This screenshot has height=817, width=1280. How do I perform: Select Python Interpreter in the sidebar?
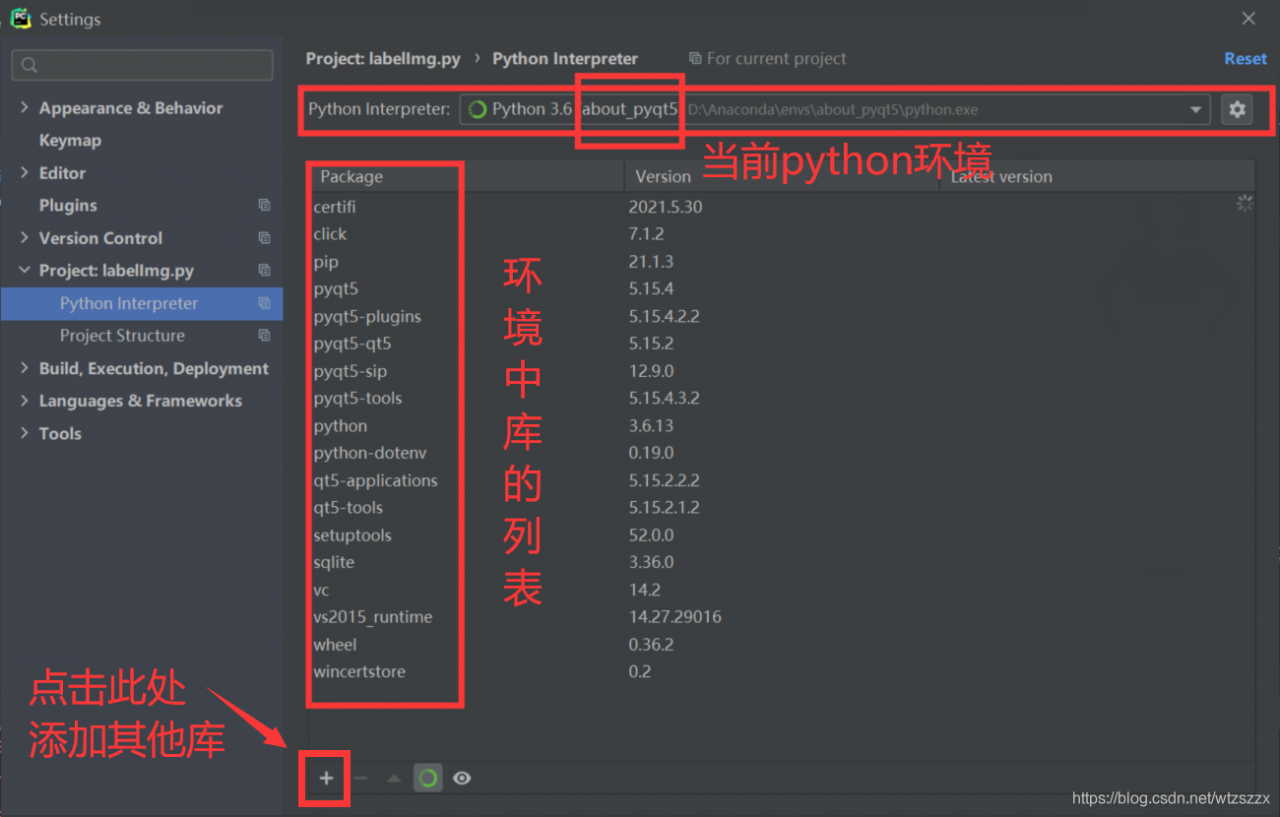point(128,303)
